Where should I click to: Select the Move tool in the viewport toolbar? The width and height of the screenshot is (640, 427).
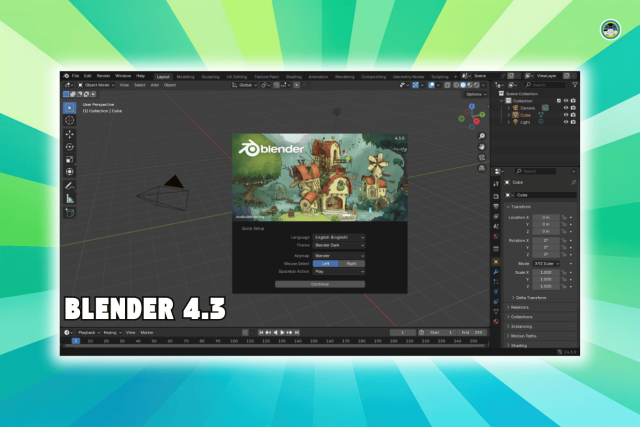pos(69,134)
